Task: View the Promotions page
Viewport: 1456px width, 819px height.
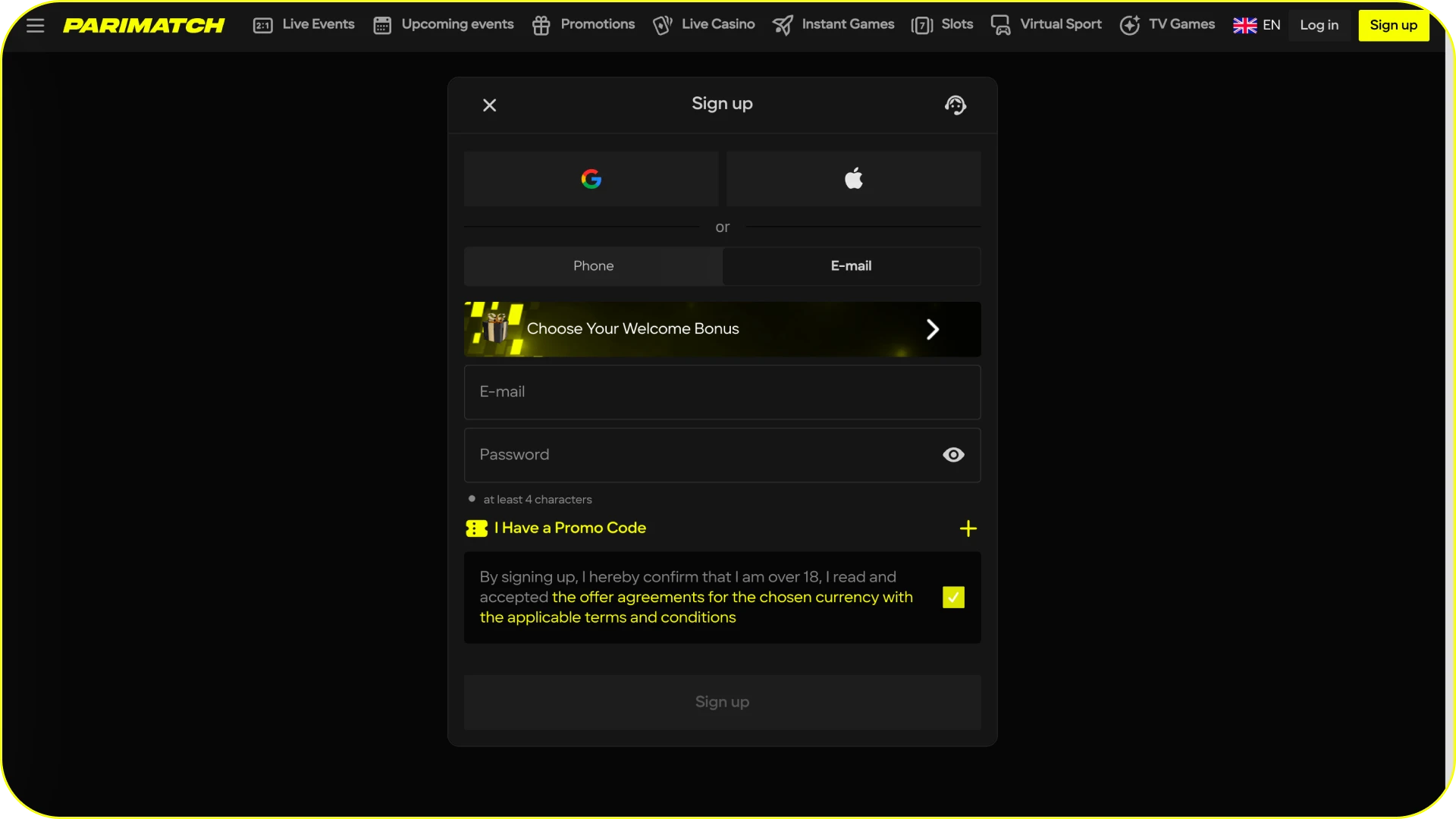Action: pos(584,25)
